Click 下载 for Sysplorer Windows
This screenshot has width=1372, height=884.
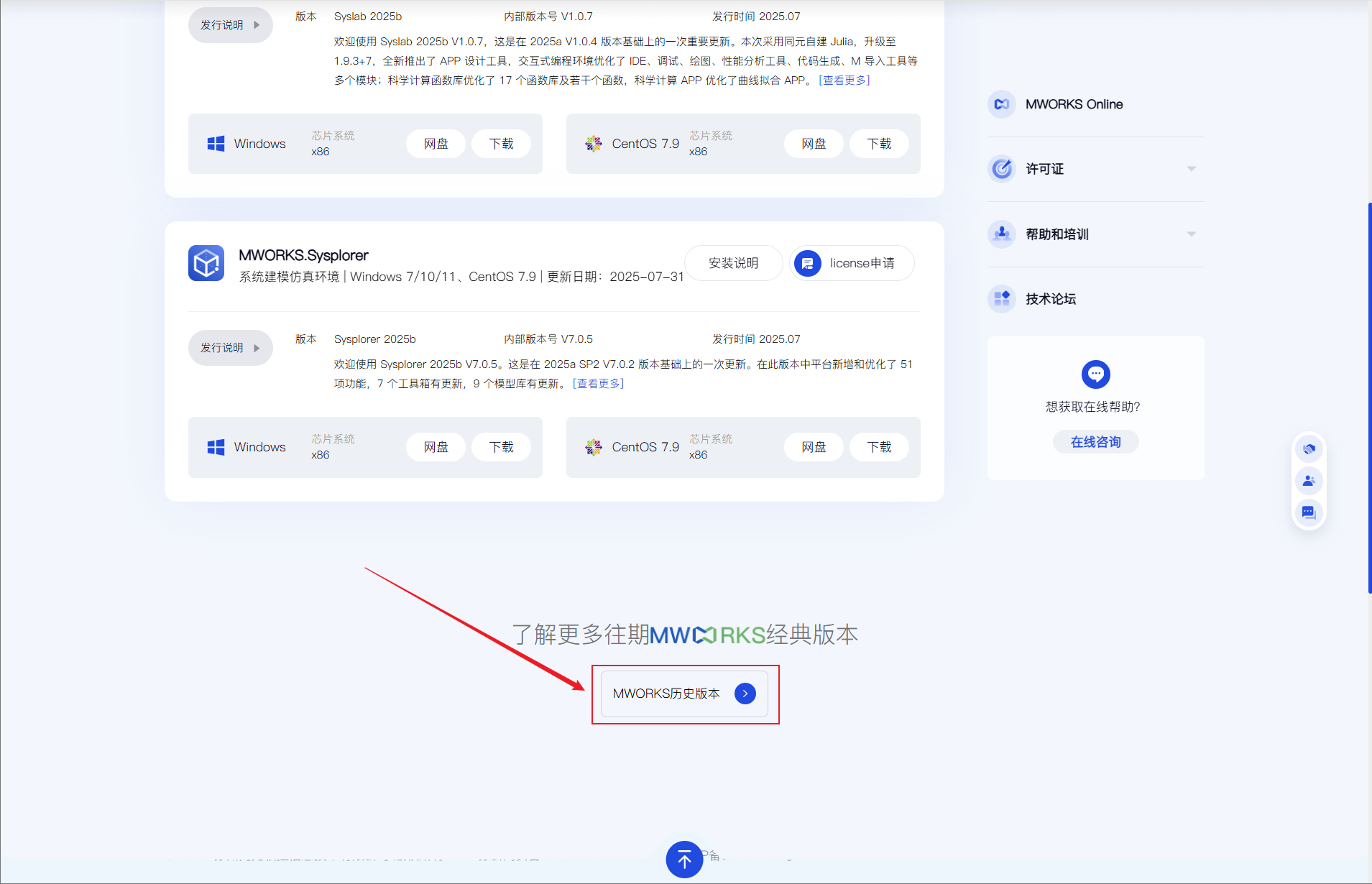[x=501, y=447]
